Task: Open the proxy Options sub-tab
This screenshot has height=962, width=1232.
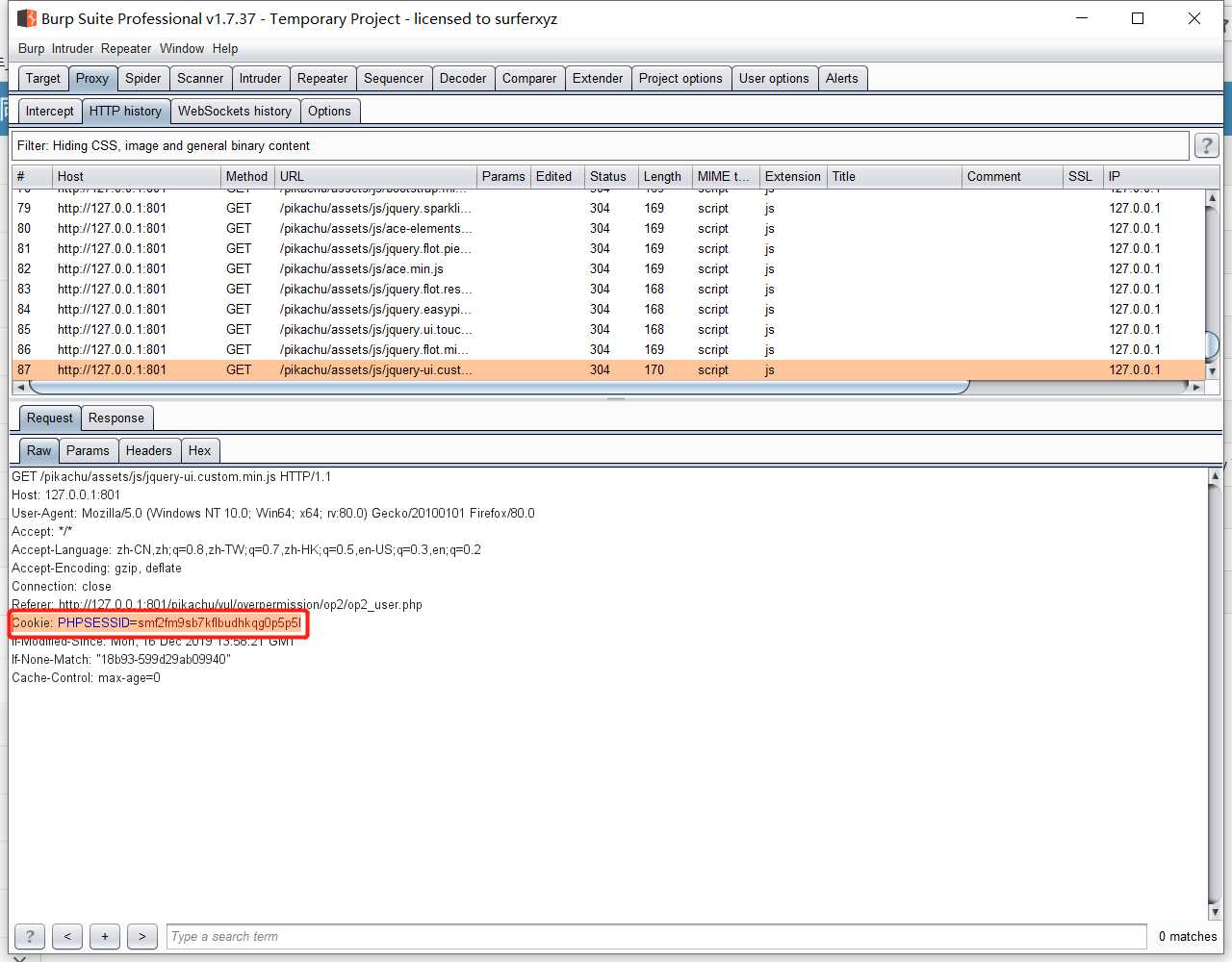Action: click(x=329, y=111)
